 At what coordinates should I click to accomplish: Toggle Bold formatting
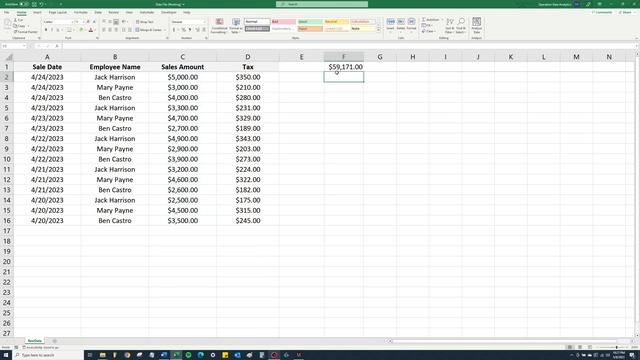tap(46, 30)
